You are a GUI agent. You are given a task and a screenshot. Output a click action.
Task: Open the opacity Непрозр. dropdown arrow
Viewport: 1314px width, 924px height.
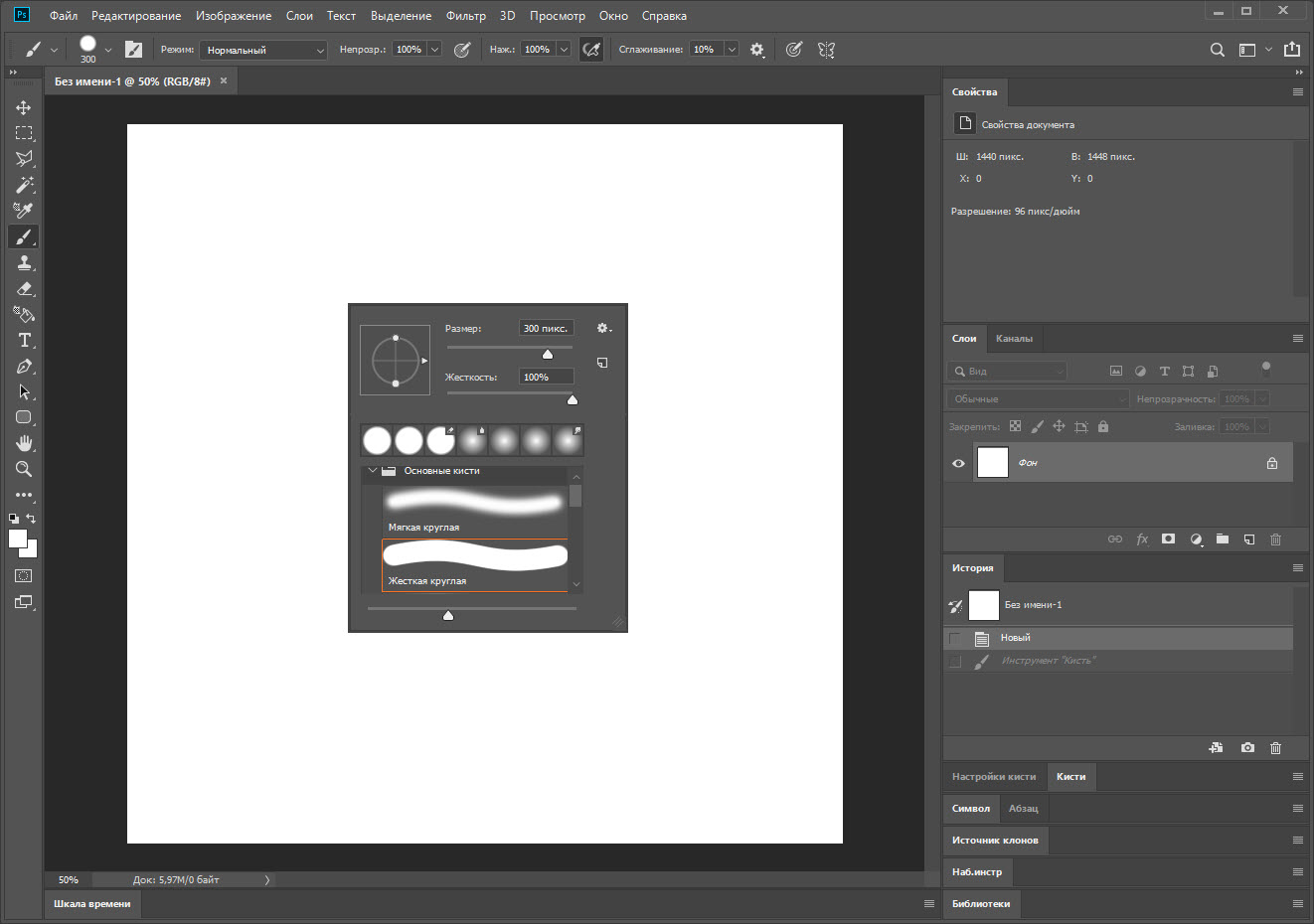tap(434, 49)
